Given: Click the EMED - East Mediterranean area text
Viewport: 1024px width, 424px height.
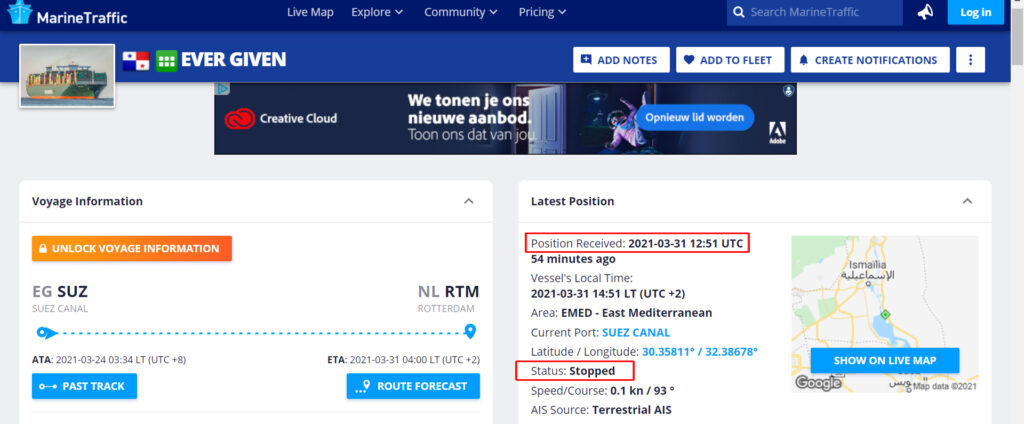Looking at the screenshot, I should 637,312.
